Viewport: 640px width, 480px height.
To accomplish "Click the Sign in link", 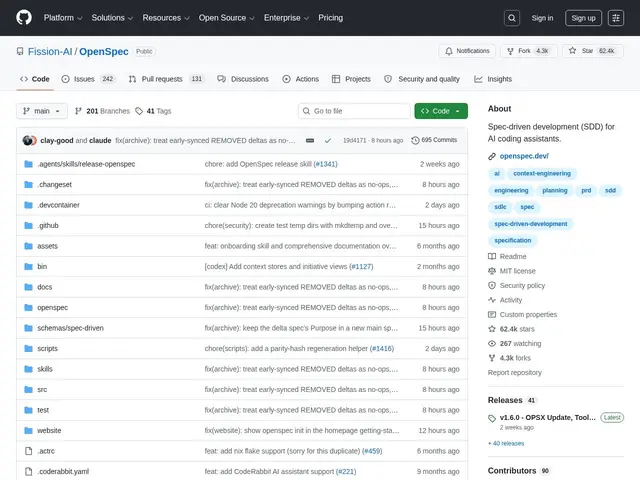I will pos(542,18).
